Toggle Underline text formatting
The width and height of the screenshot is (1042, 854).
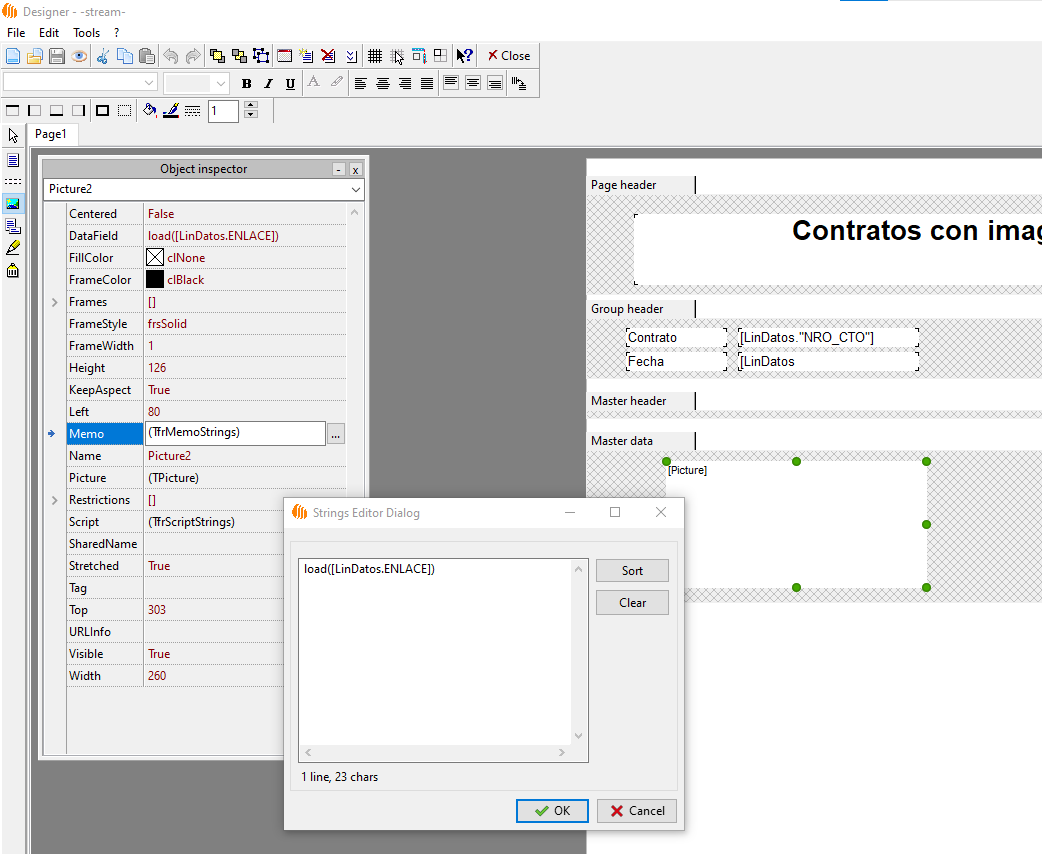(x=290, y=83)
